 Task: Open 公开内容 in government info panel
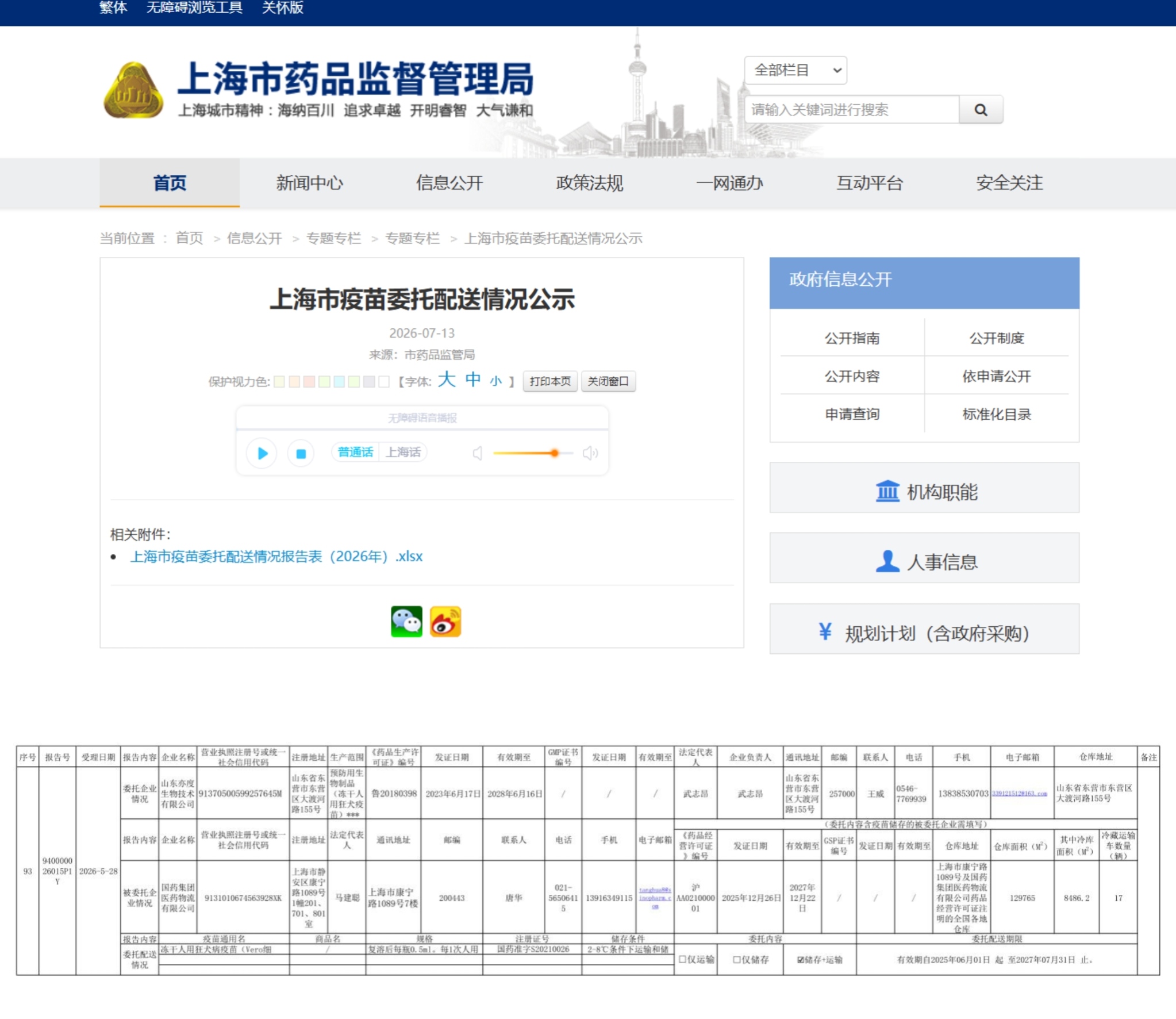tap(852, 376)
